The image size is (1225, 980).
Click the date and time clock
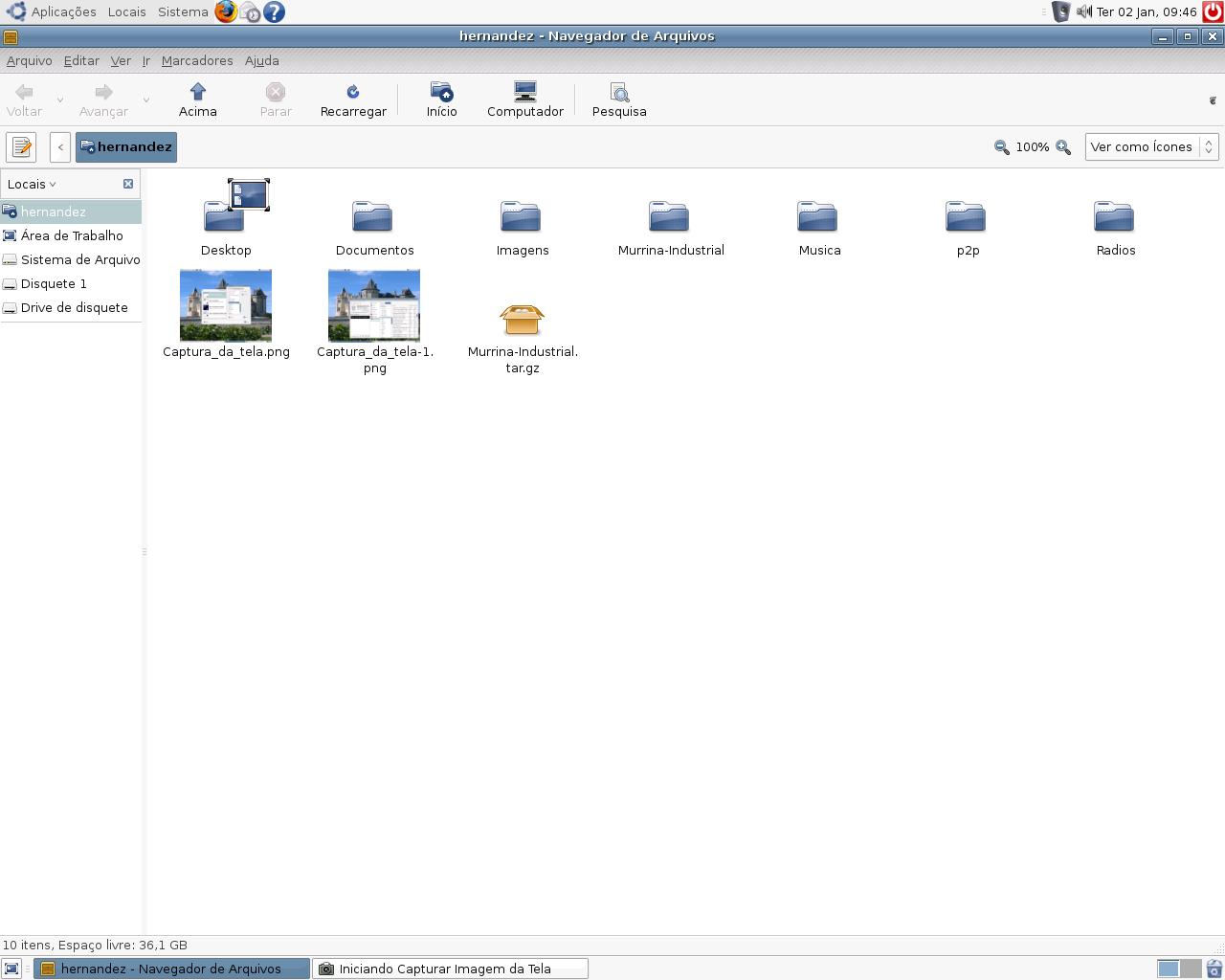pos(1147,11)
